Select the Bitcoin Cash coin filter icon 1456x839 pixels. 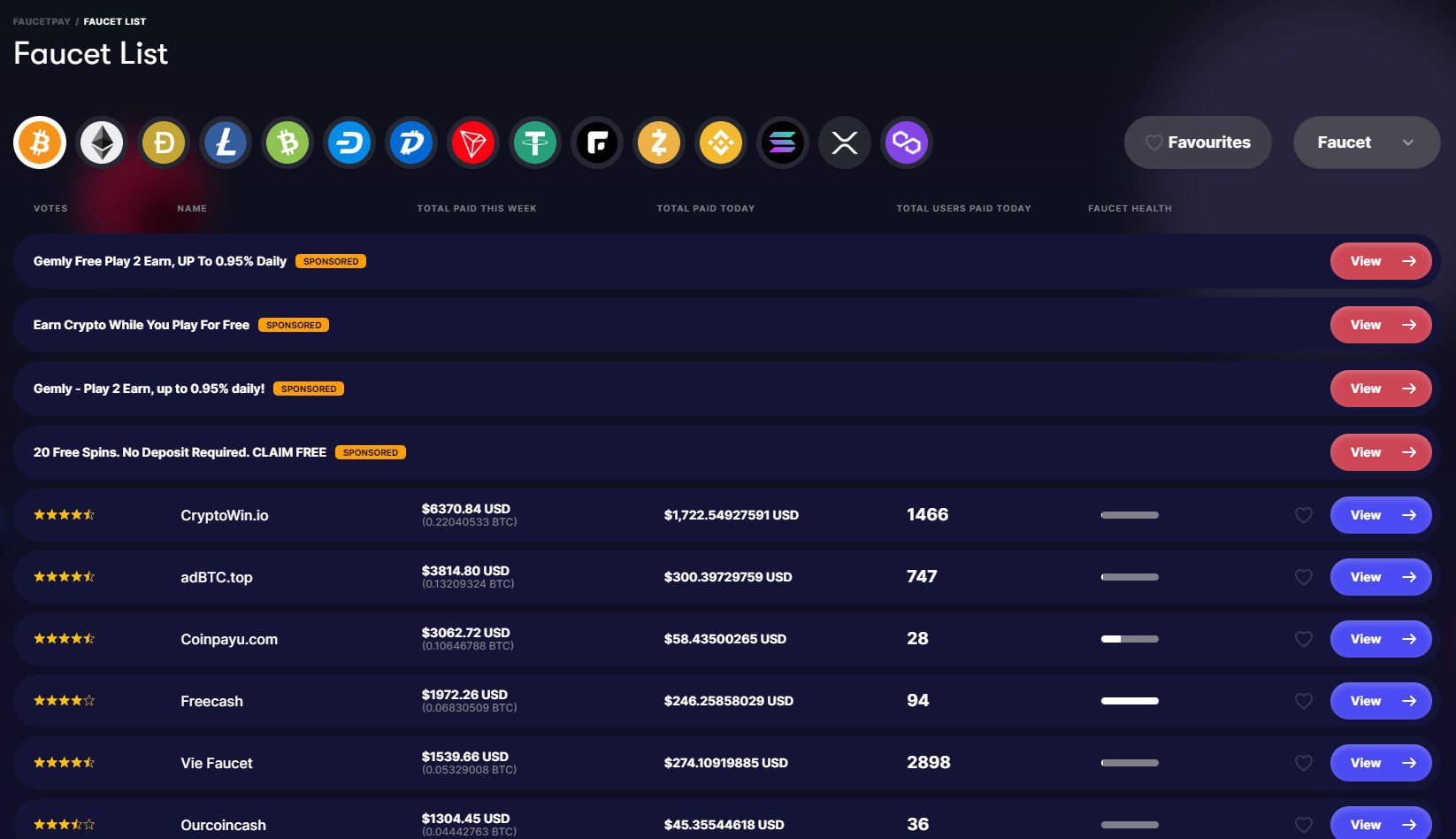(x=287, y=142)
